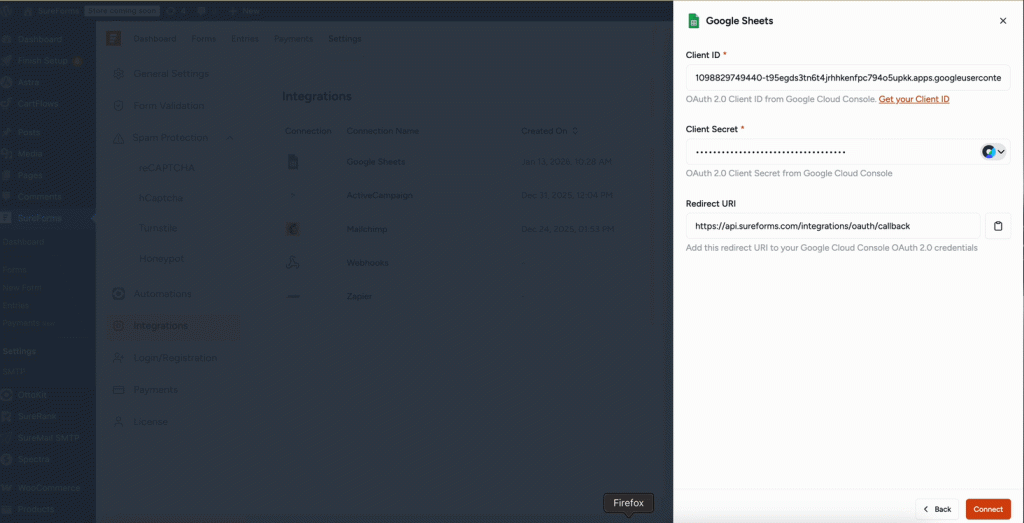The image size is (1024, 523).
Task: Copy the Redirect URI with clipboard icon
Action: click(997, 226)
